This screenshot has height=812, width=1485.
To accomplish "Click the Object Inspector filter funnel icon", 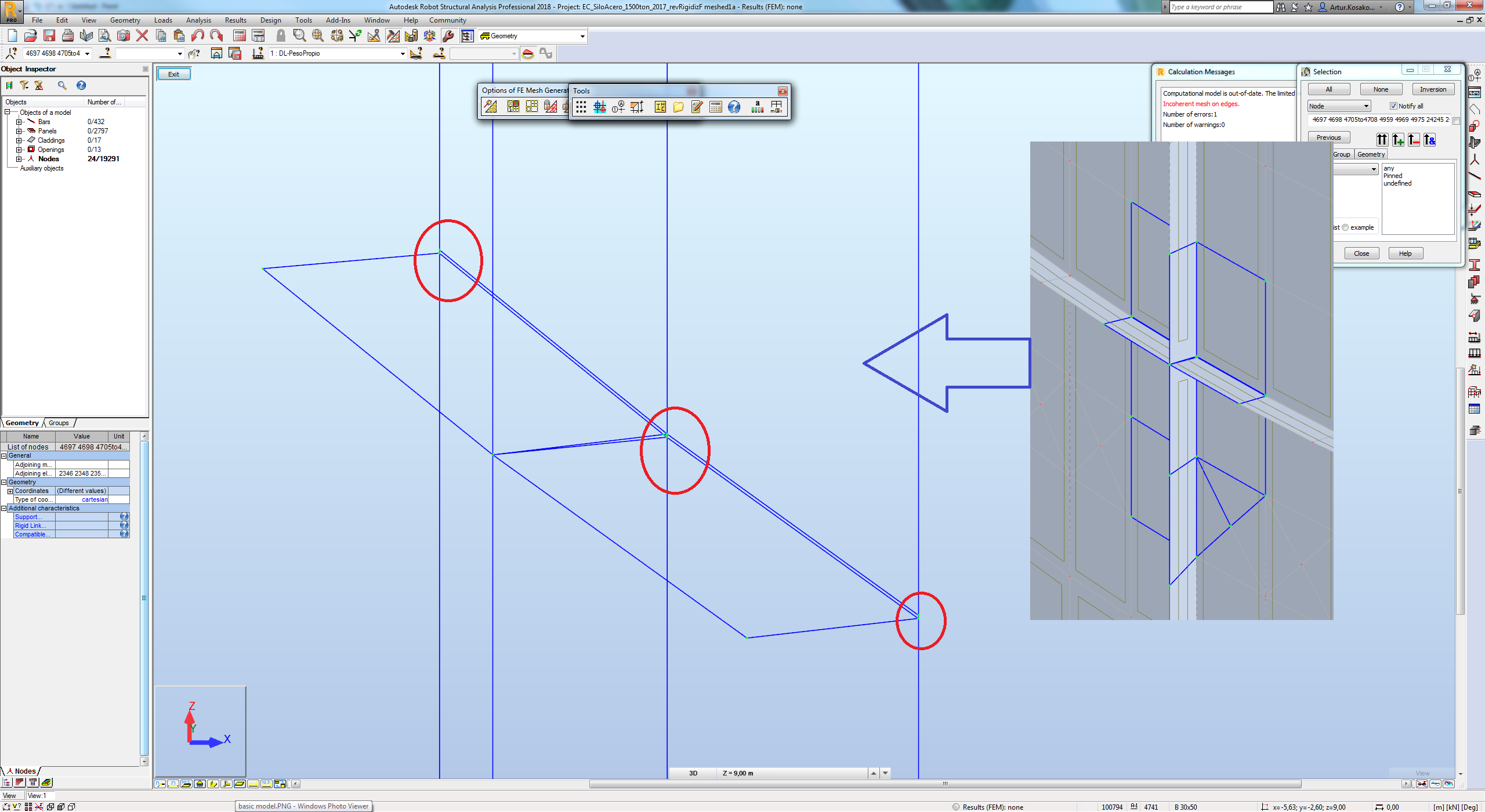I will (x=24, y=85).
